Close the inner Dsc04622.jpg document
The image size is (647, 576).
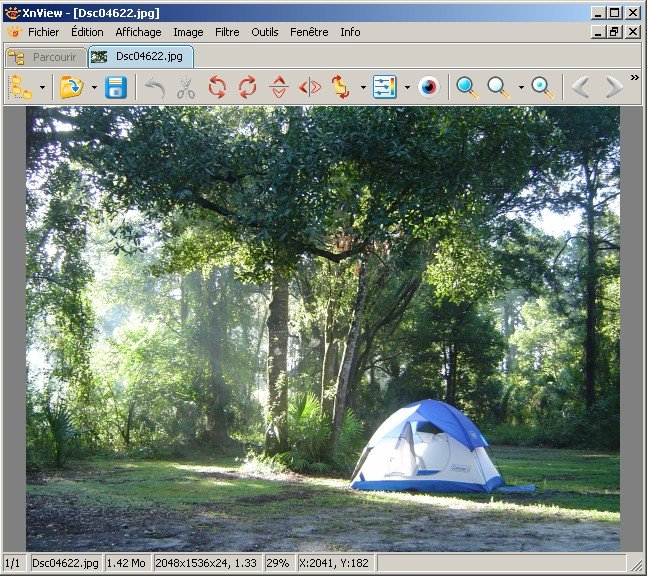pyautogui.click(x=633, y=32)
